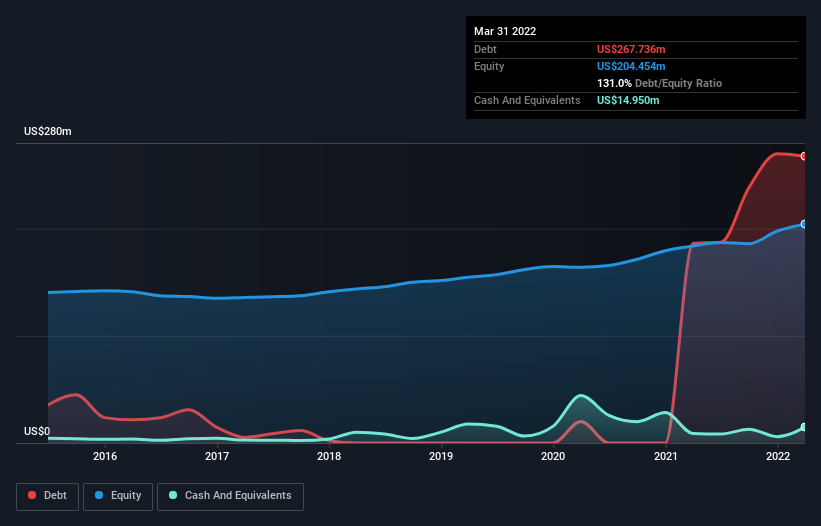The image size is (821, 526).
Task: Click the 2021 x-axis label
Action: pyautogui.click(x=665, y=456)
